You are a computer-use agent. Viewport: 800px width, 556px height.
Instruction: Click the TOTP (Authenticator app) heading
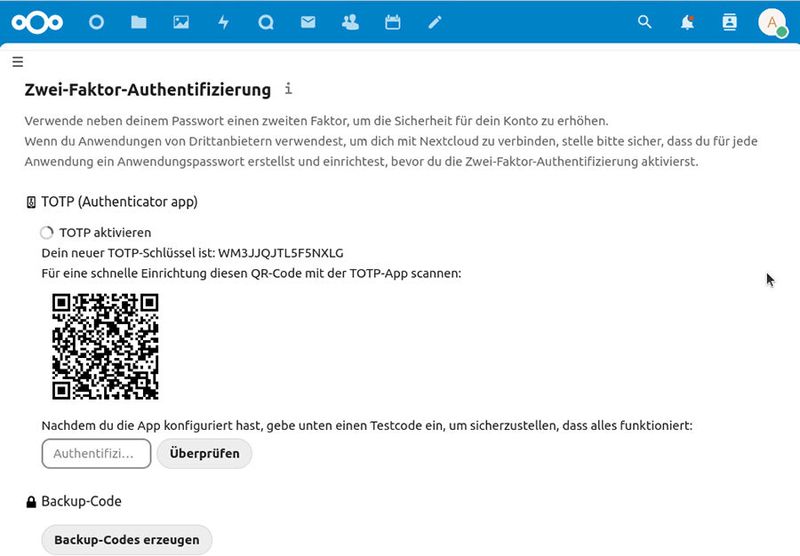tap(119, 202)
